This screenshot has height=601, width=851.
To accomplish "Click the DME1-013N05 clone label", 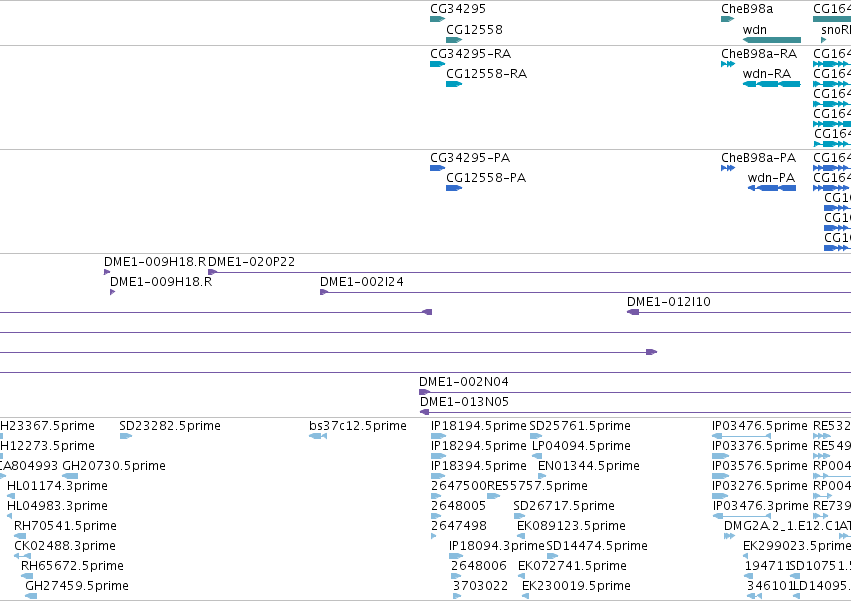I will click(464, 402).
